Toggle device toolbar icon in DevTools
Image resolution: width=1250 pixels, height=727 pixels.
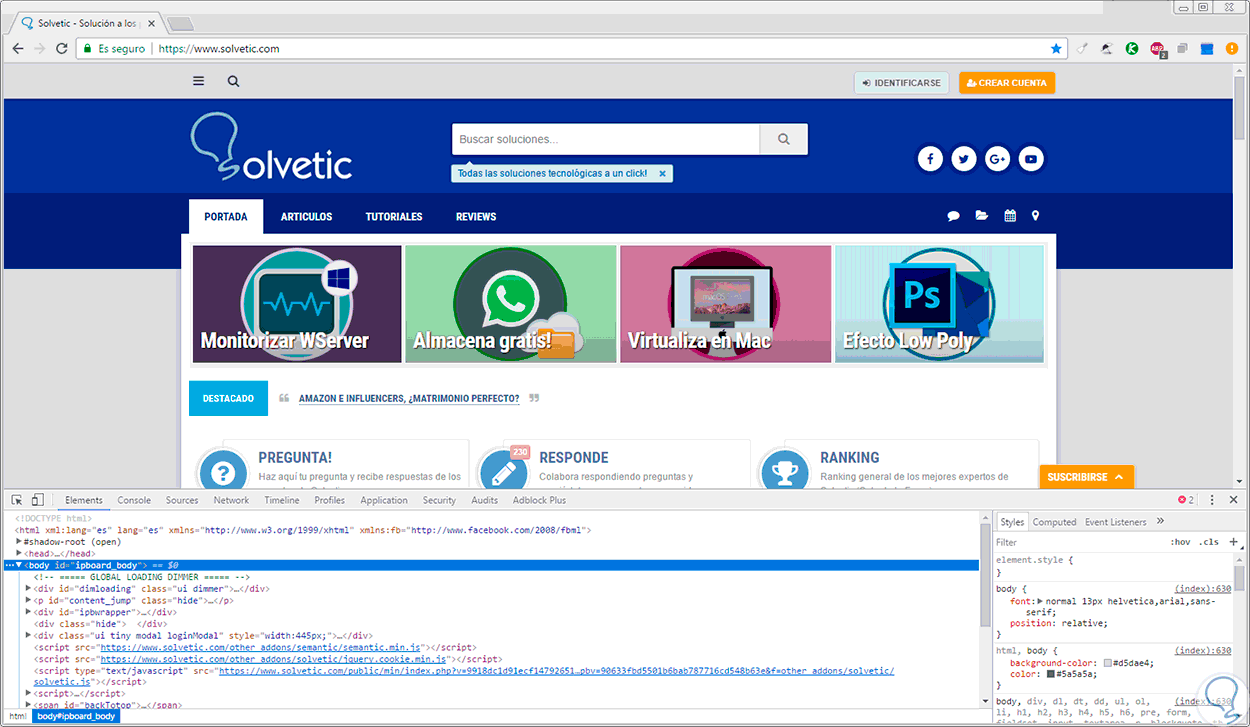click(37, 500)
